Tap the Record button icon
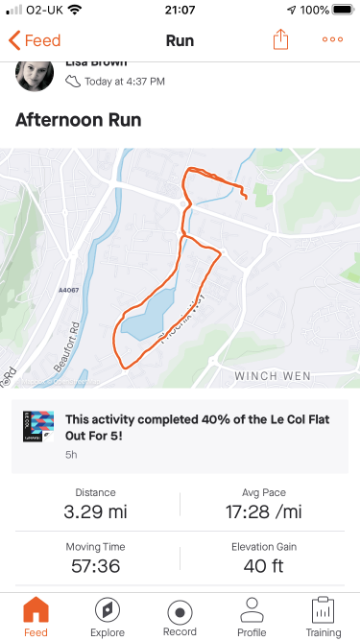 (x=180, y=613)
